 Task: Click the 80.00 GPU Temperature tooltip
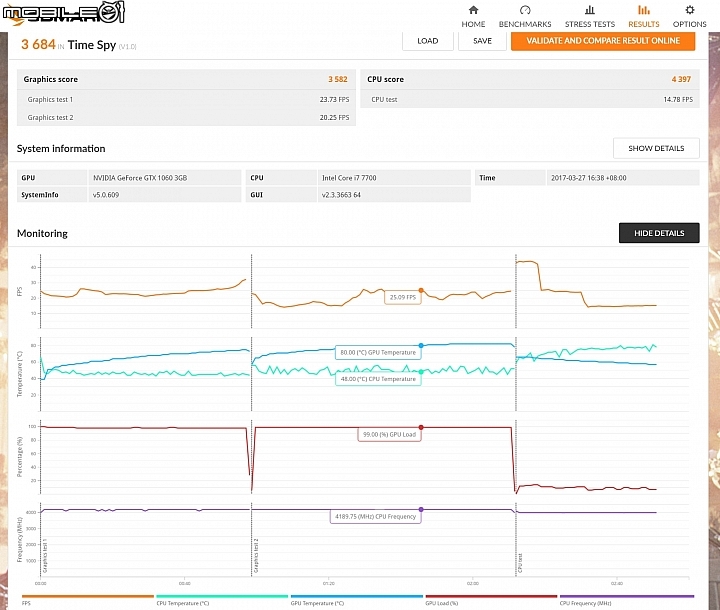(378, 352)
